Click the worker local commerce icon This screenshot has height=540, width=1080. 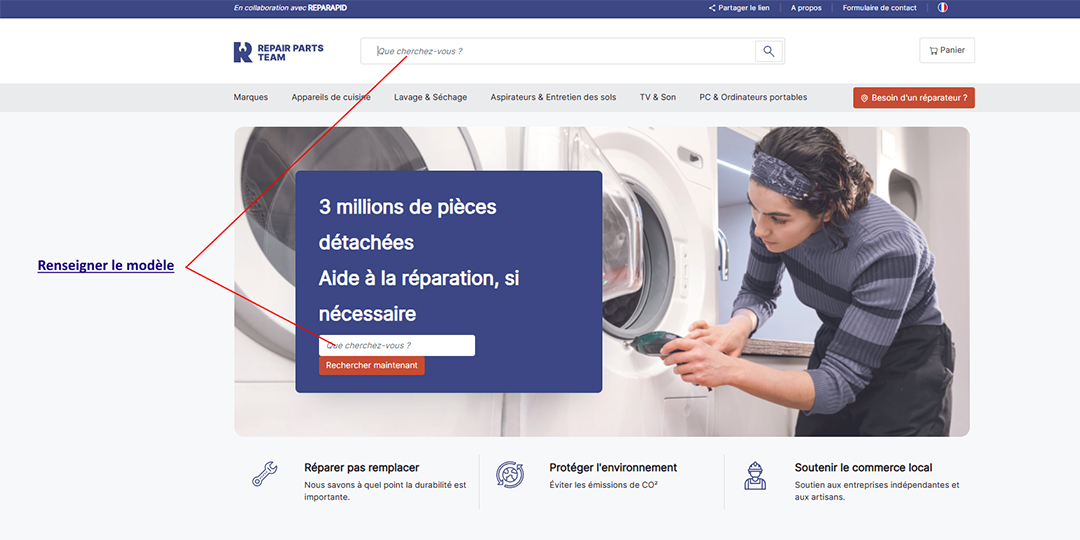[x=755, y=475]
